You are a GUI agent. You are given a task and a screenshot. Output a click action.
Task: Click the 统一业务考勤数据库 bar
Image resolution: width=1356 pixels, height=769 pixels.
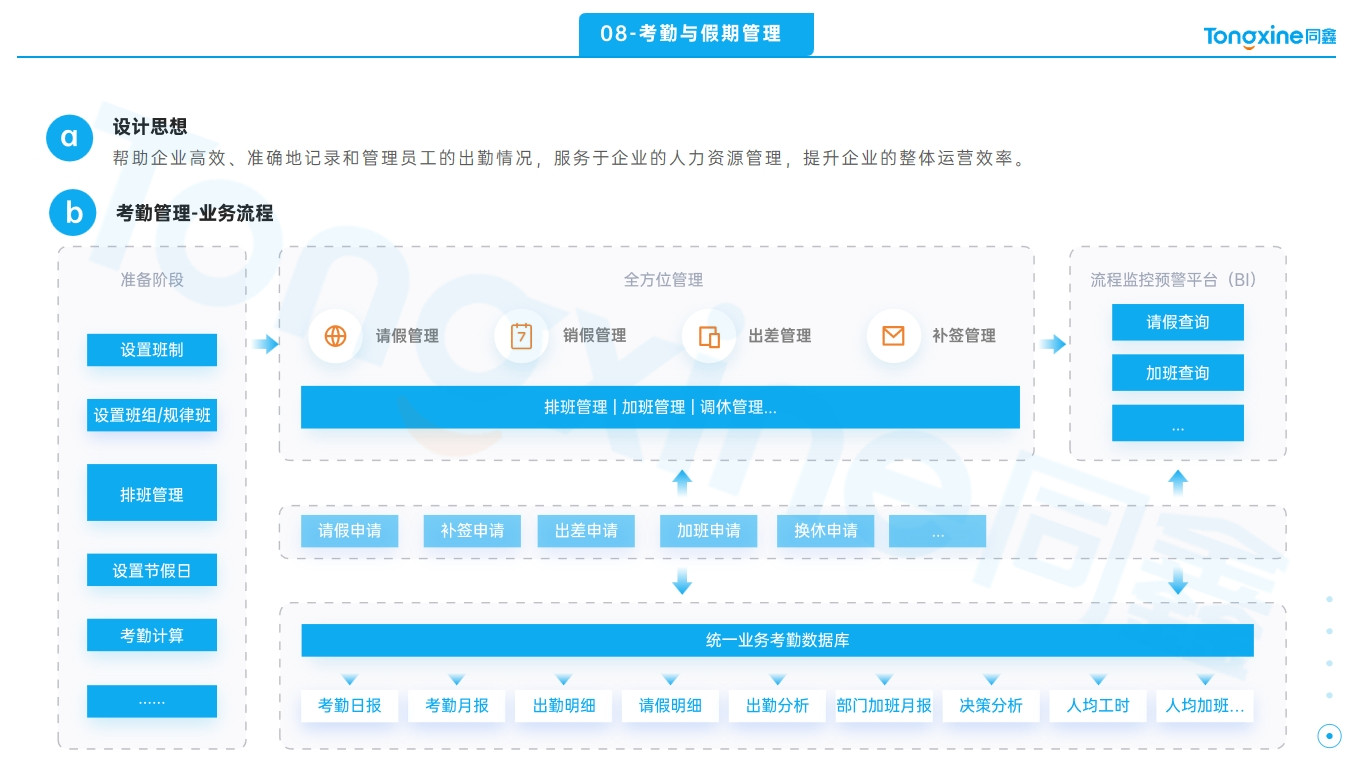coord(778,640)
